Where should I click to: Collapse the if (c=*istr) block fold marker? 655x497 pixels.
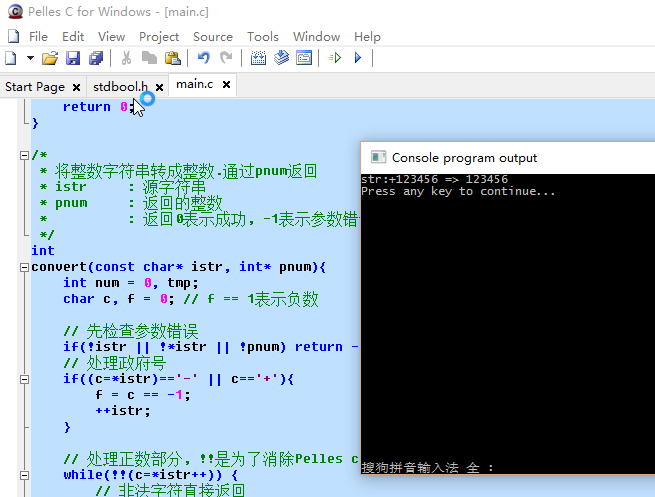click(x=25, y=379)
